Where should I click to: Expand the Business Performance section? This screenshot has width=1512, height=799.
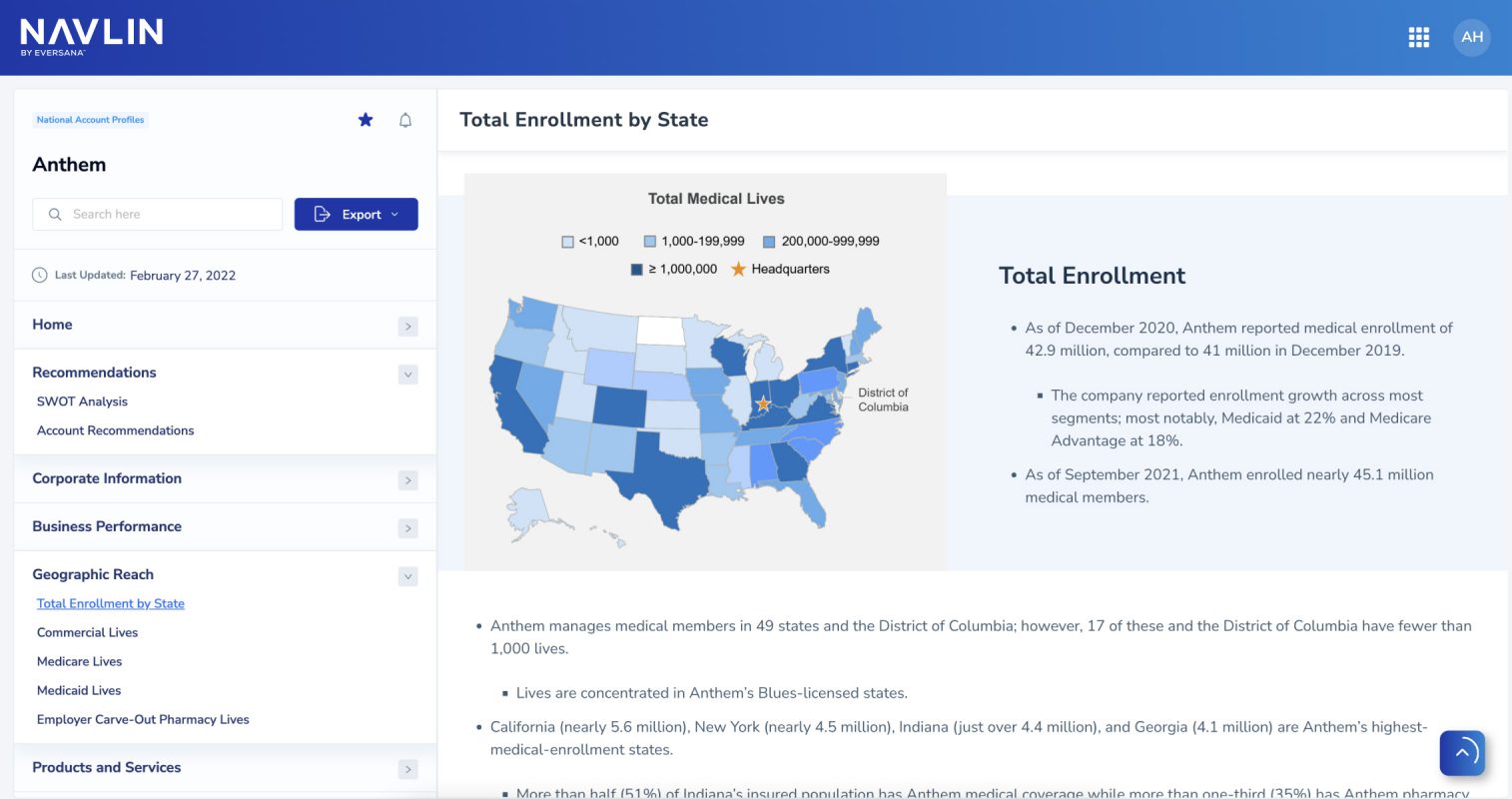pos(407,528)
